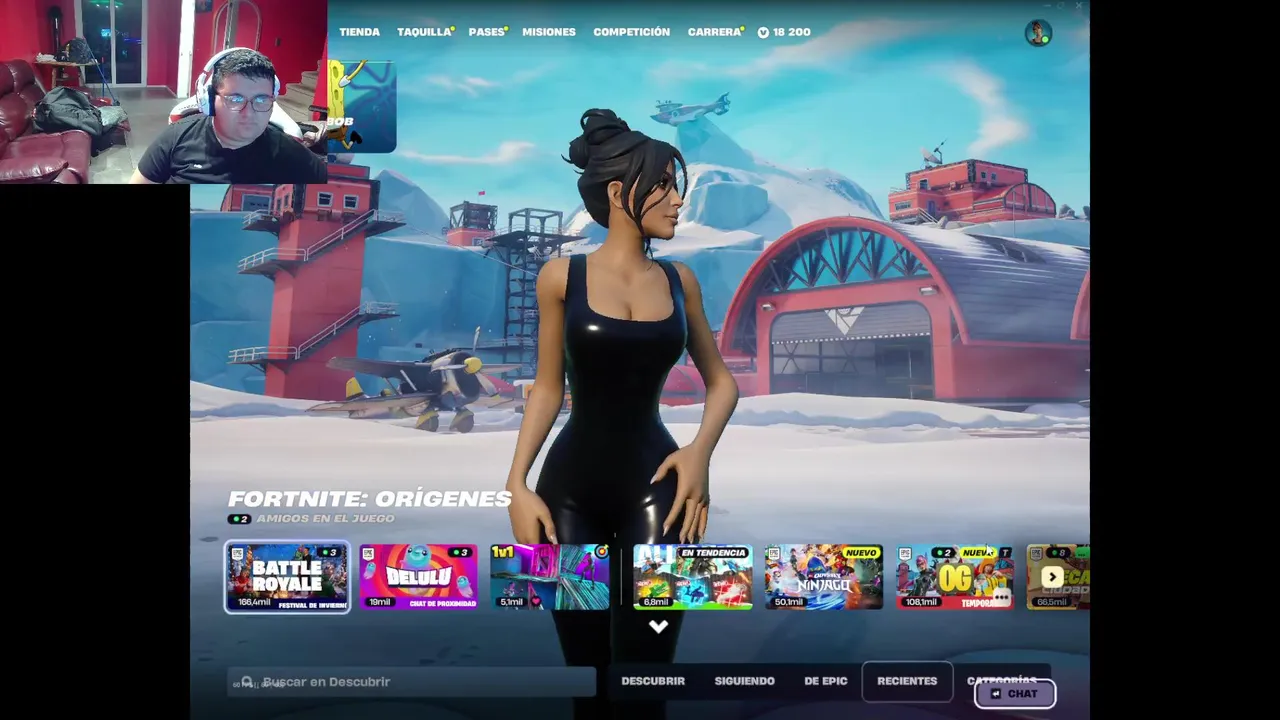Open the player profile avatar icon
Screen dimensions: 1280x720
(1038, 33)
